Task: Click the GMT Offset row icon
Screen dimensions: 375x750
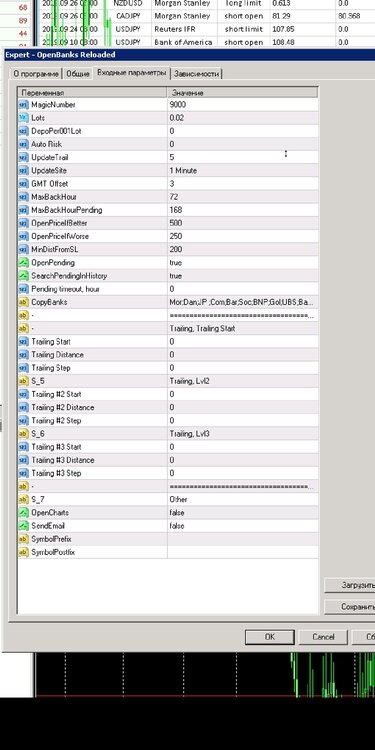Action: [x=23, y=184]
